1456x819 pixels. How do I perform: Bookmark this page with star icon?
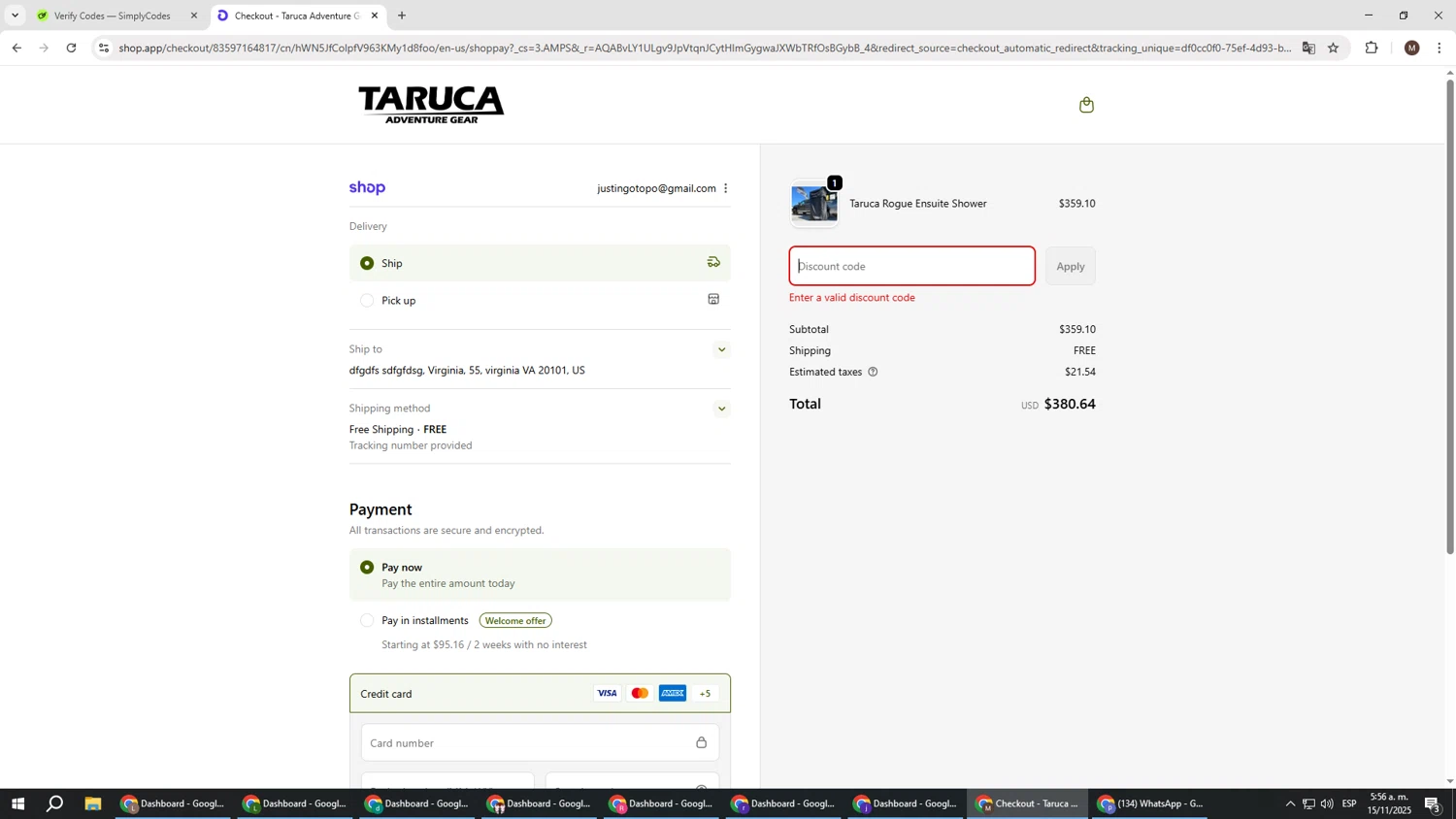[x=1333, y=48]
